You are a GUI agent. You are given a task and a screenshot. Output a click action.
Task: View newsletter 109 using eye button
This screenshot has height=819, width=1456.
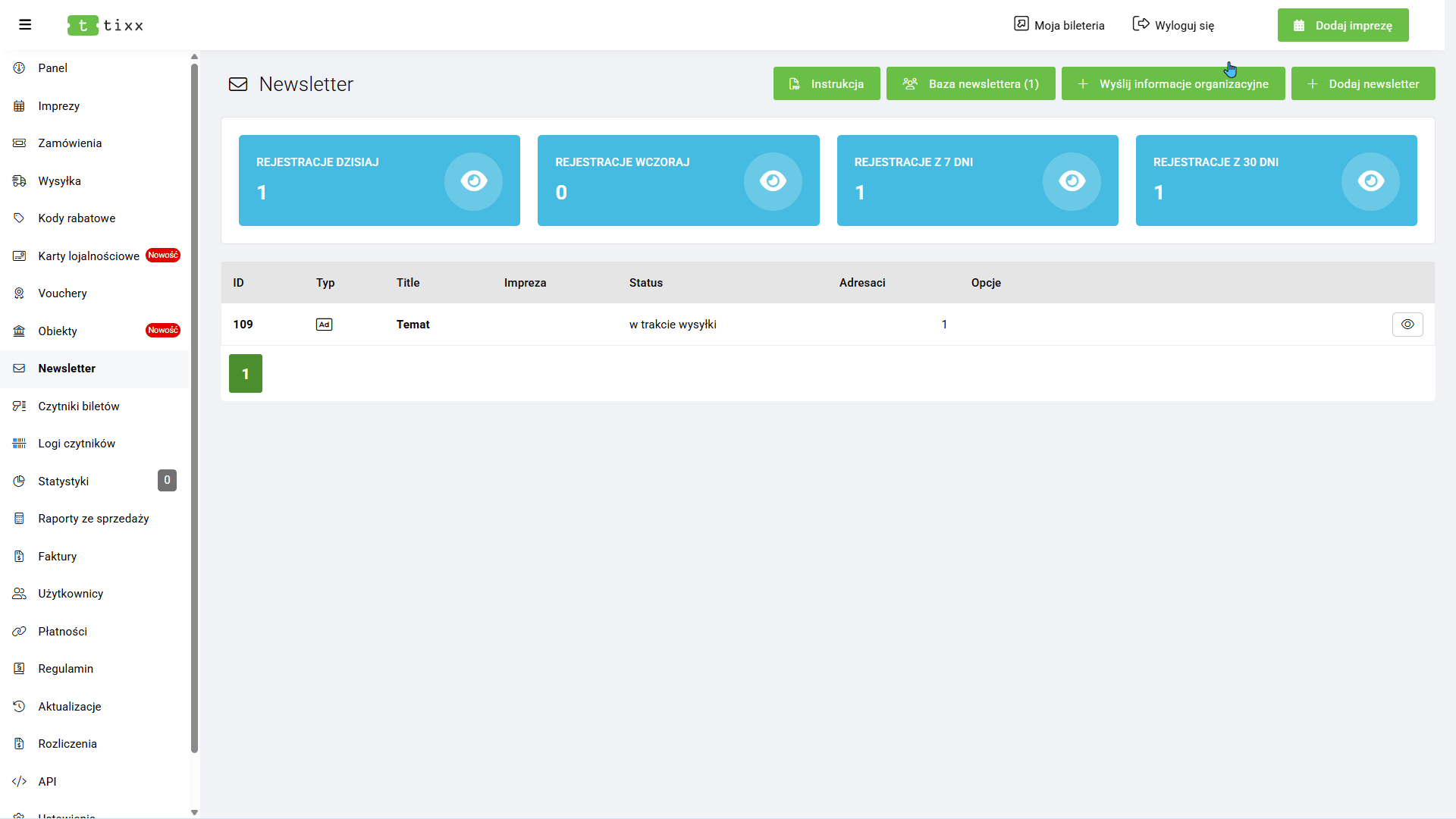point(1407,325)
